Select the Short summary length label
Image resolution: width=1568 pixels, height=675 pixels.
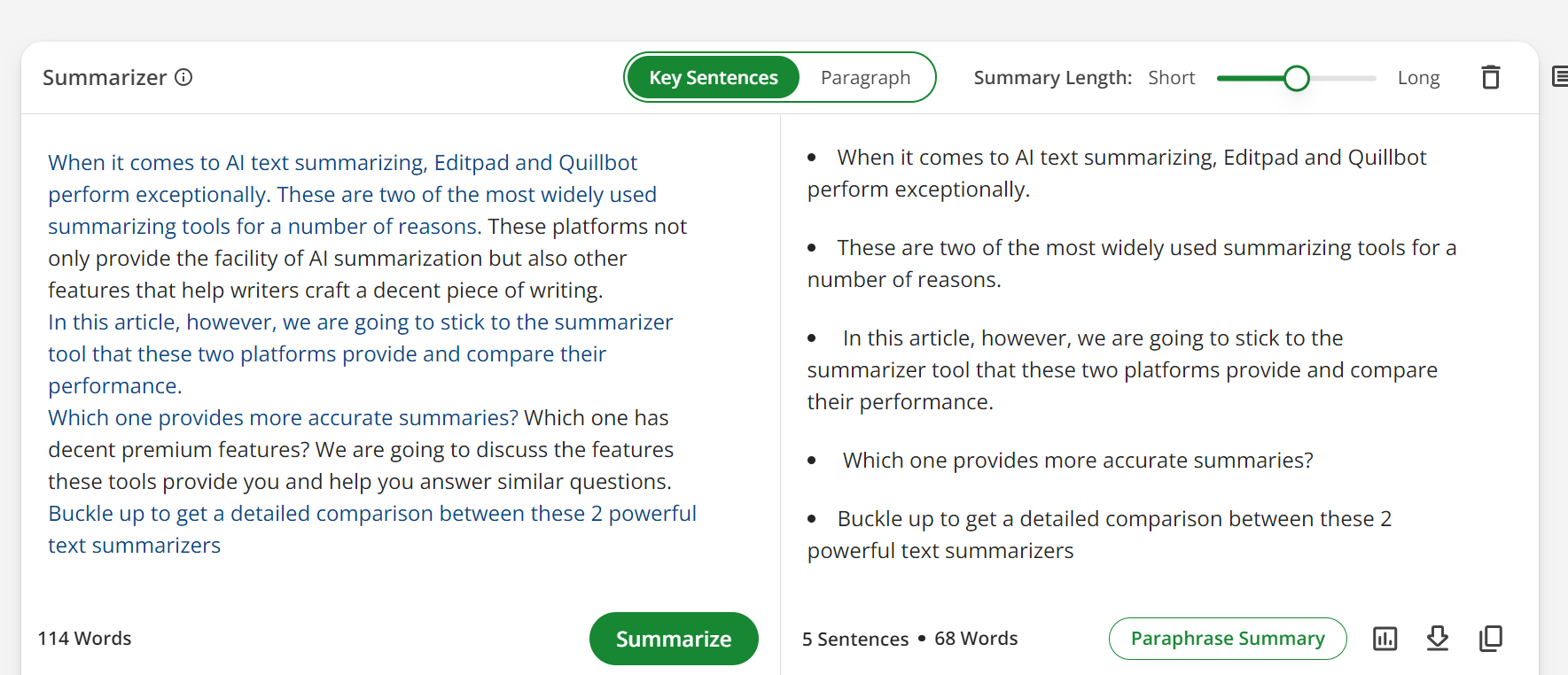click(x=1171, y=78)
